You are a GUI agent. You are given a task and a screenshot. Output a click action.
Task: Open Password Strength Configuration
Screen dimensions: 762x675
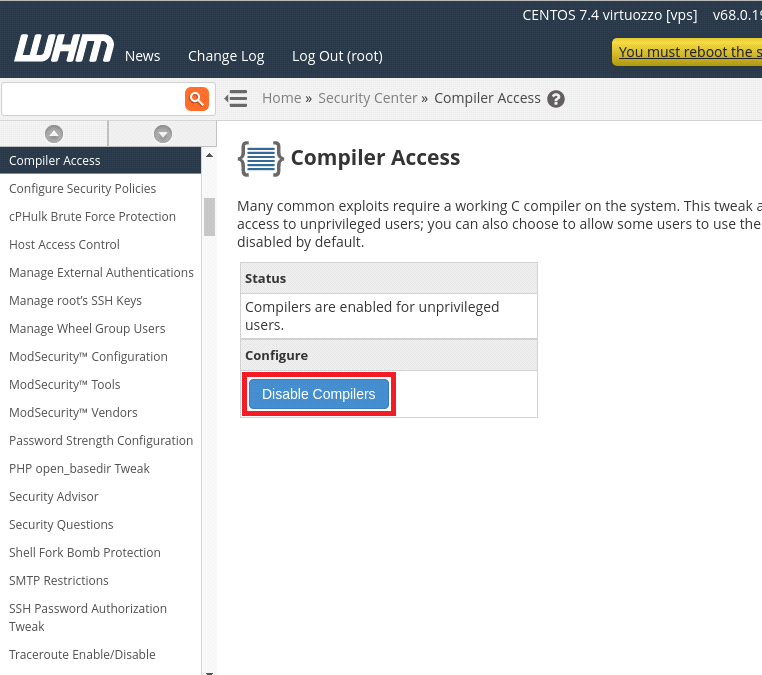[101, 441]
